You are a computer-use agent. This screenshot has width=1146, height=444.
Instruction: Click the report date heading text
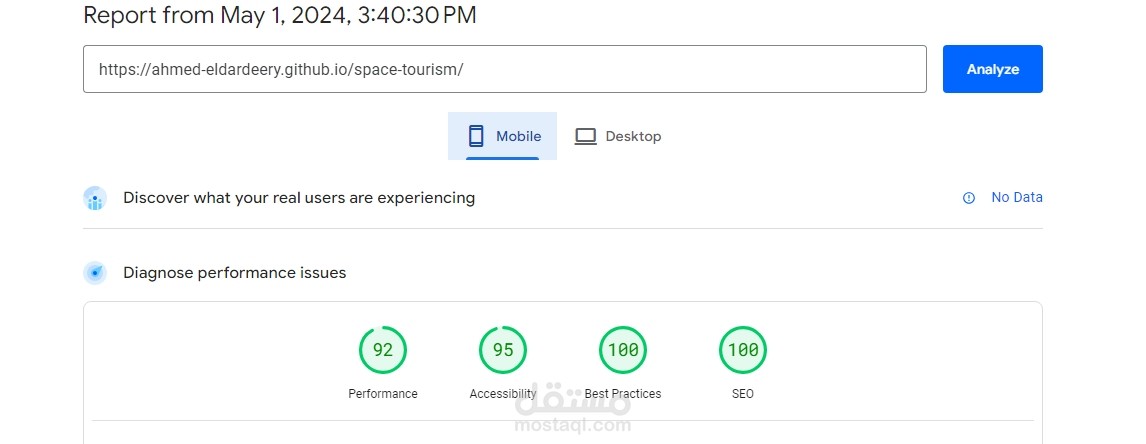279,15
